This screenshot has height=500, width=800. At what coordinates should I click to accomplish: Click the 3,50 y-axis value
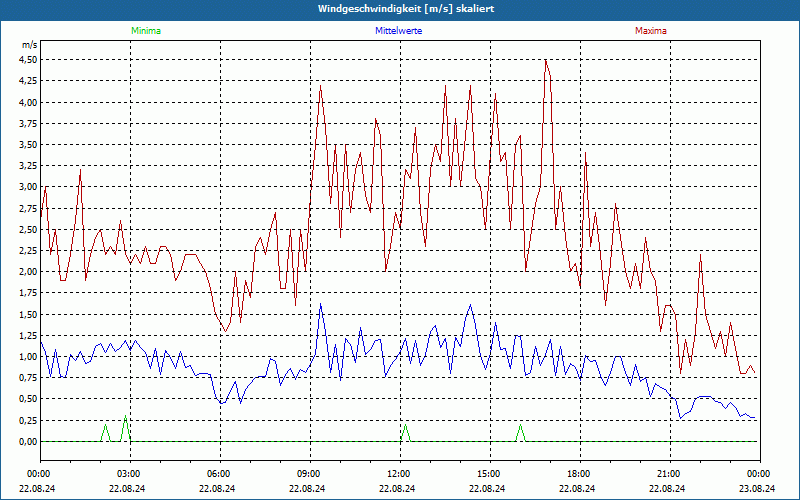28,144
